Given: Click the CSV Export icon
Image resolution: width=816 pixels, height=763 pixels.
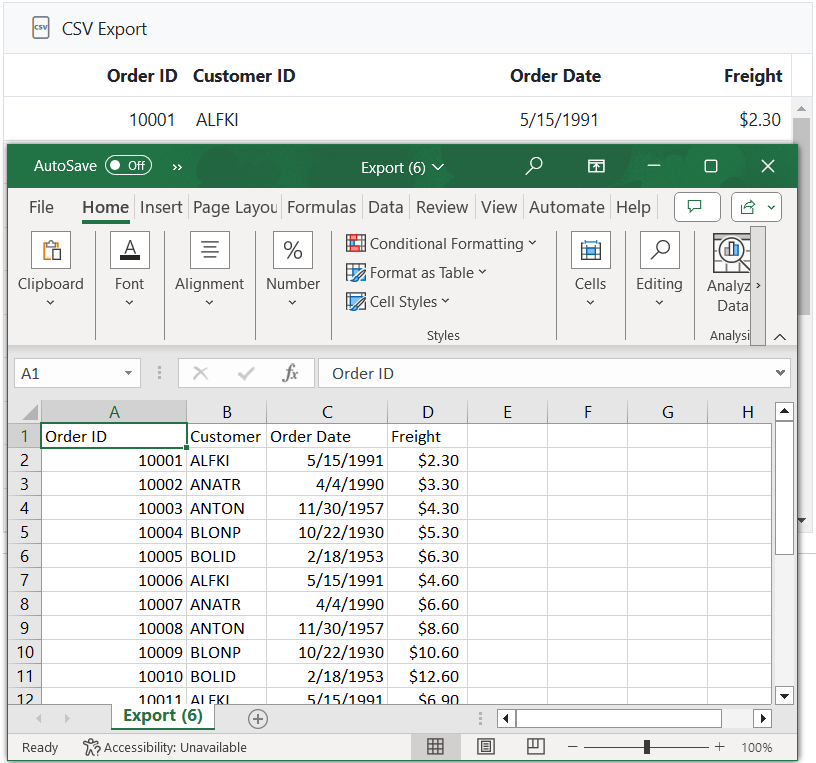Looking at the screenshot, I should point(41,28).
